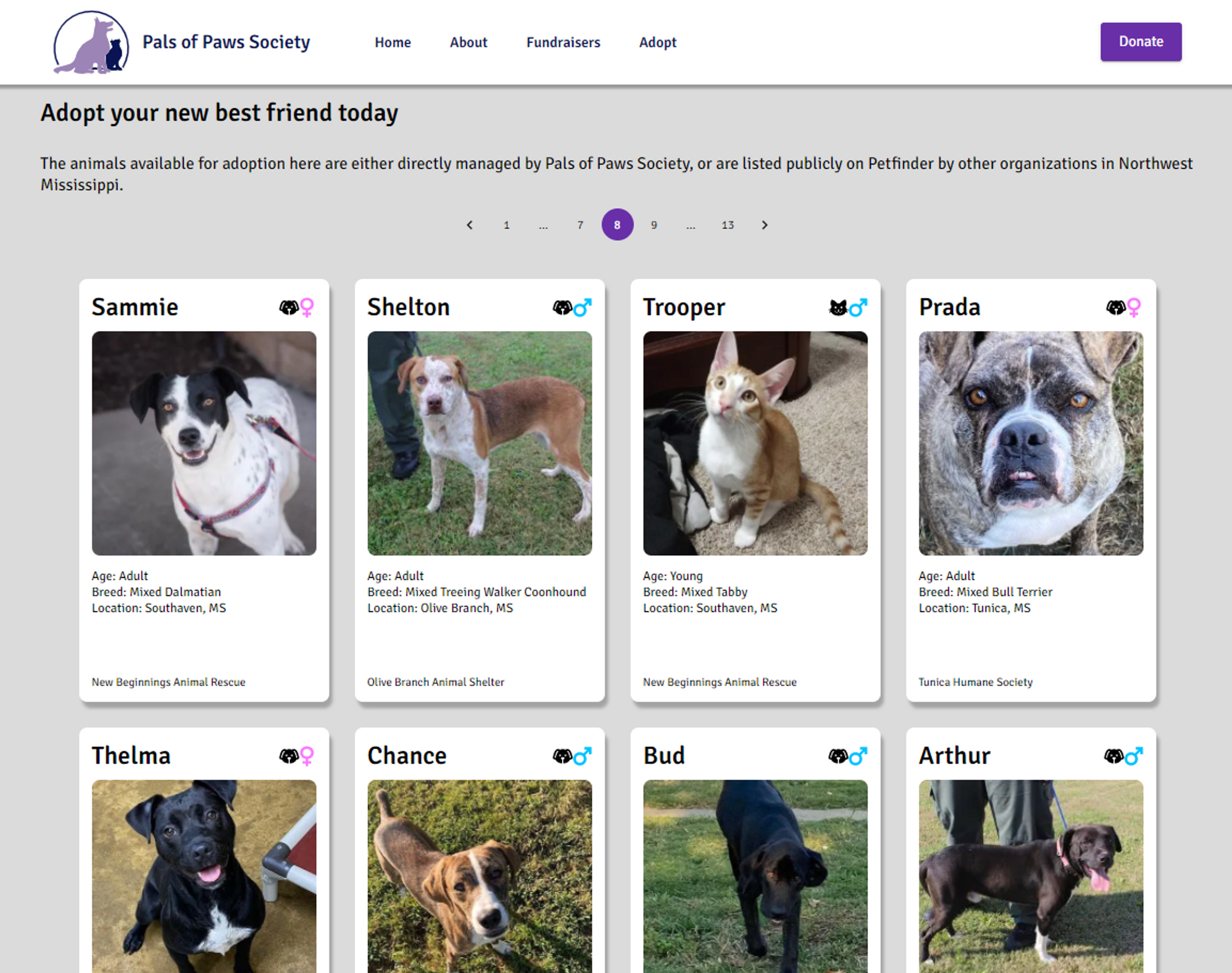Click the dog icon on Sammie's card
Screen dimensions: 1232x973
click(288, 308)
